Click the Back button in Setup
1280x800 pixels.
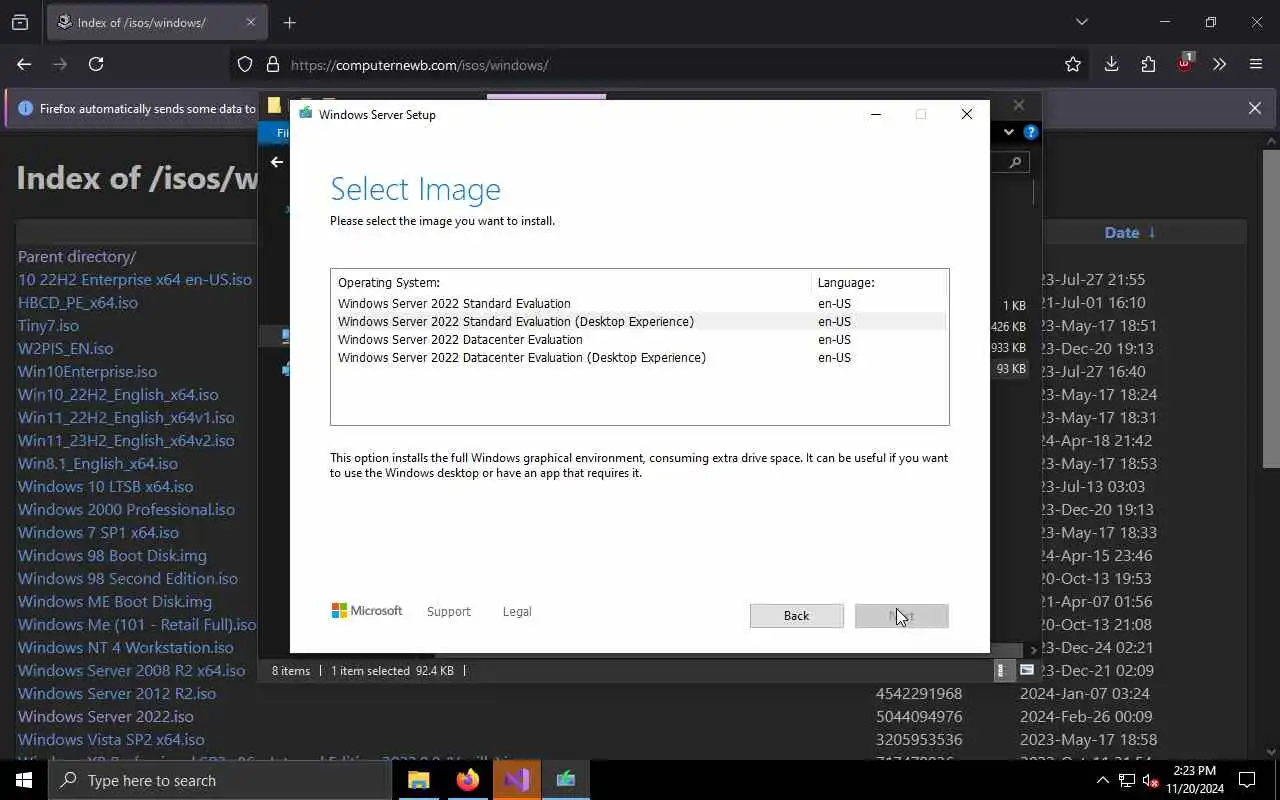pos(797,615)
